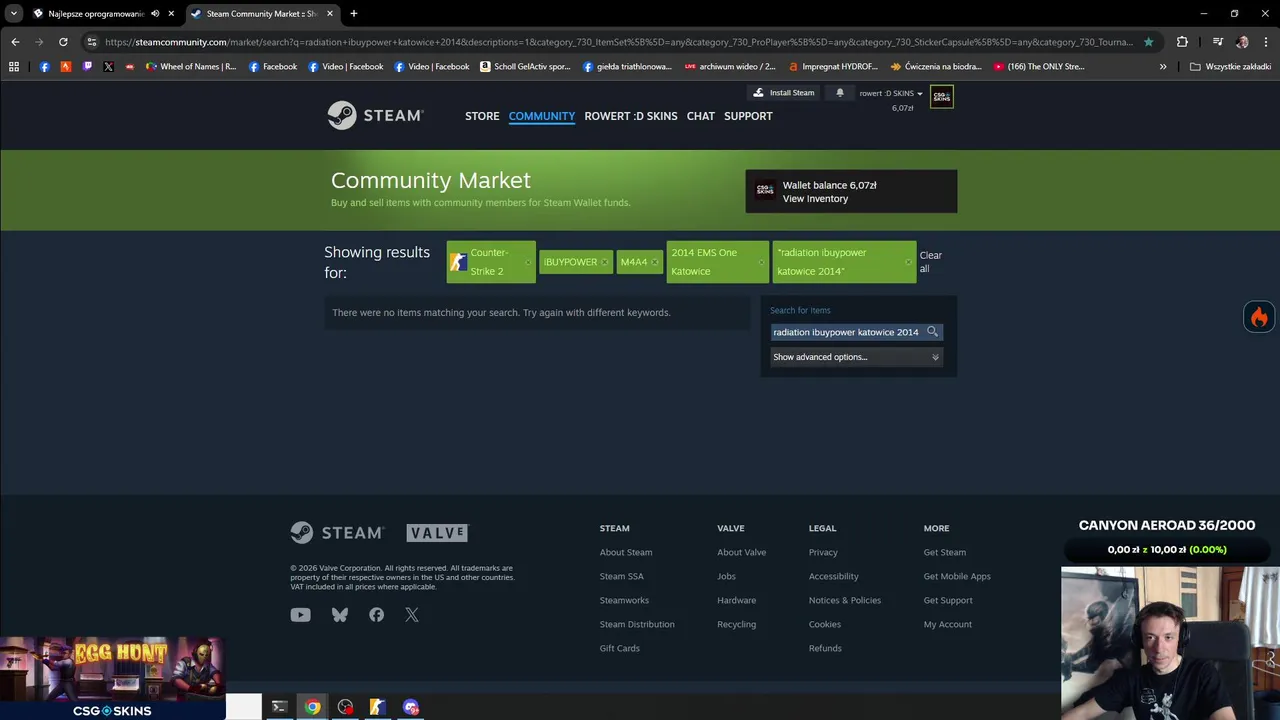Click the magnifier search icon in item search
1280x720 pixels.
tap(932, 332)
